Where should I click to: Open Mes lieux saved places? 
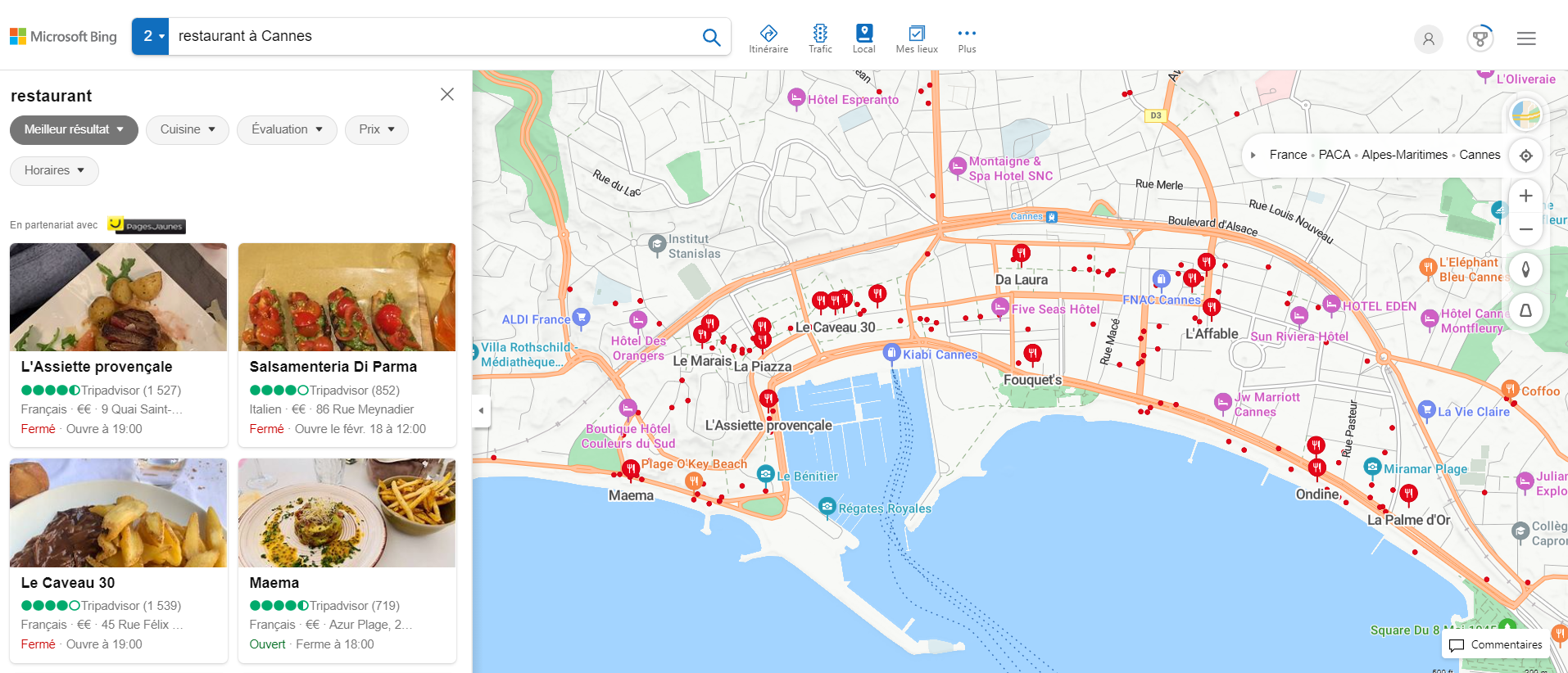[x=917, y=38]
